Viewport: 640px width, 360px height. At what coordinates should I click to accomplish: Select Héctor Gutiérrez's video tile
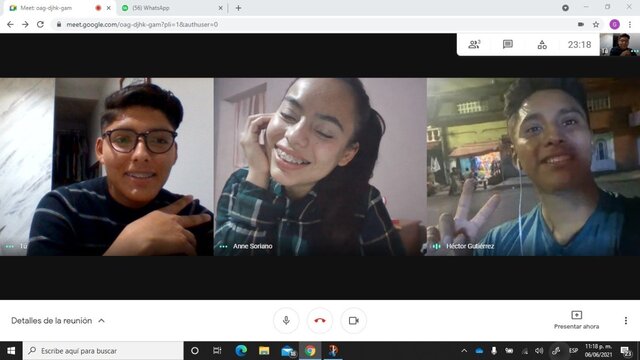533,167
